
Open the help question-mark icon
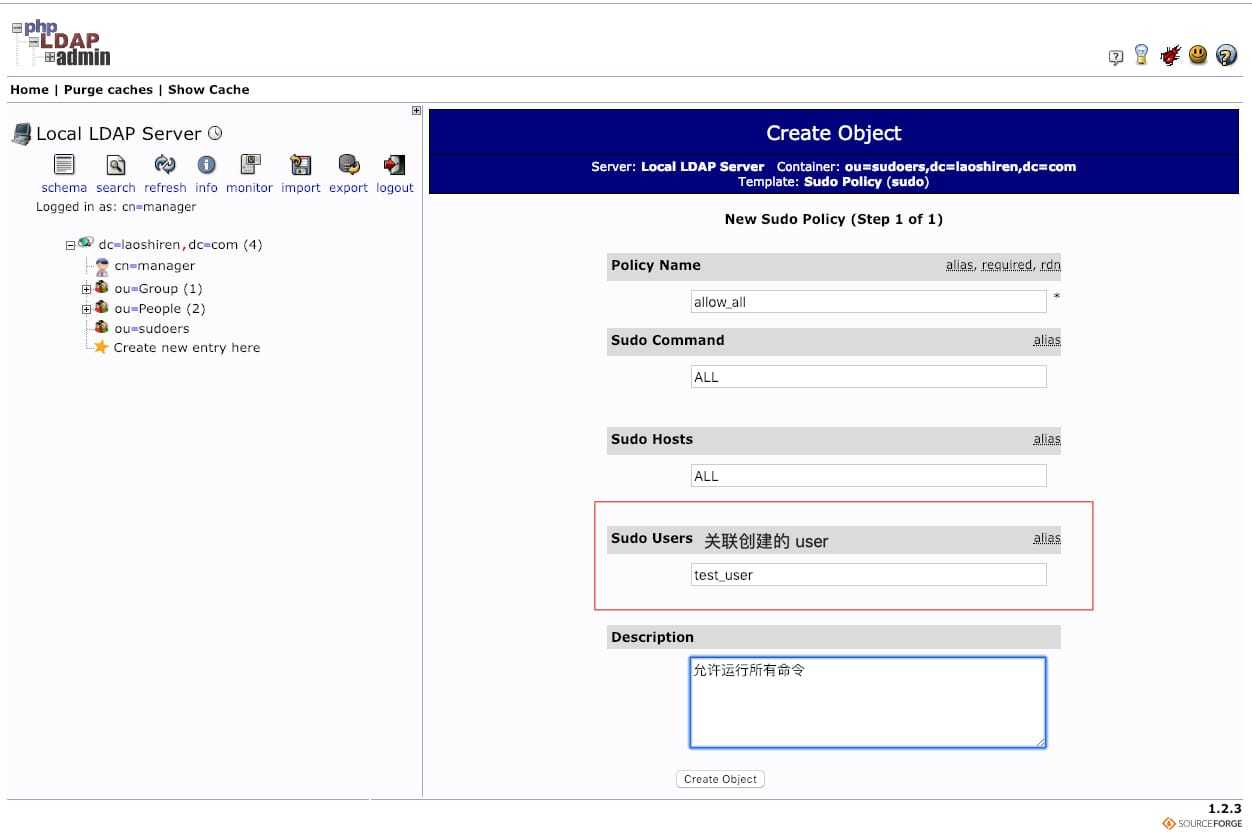coord(1226,56)
